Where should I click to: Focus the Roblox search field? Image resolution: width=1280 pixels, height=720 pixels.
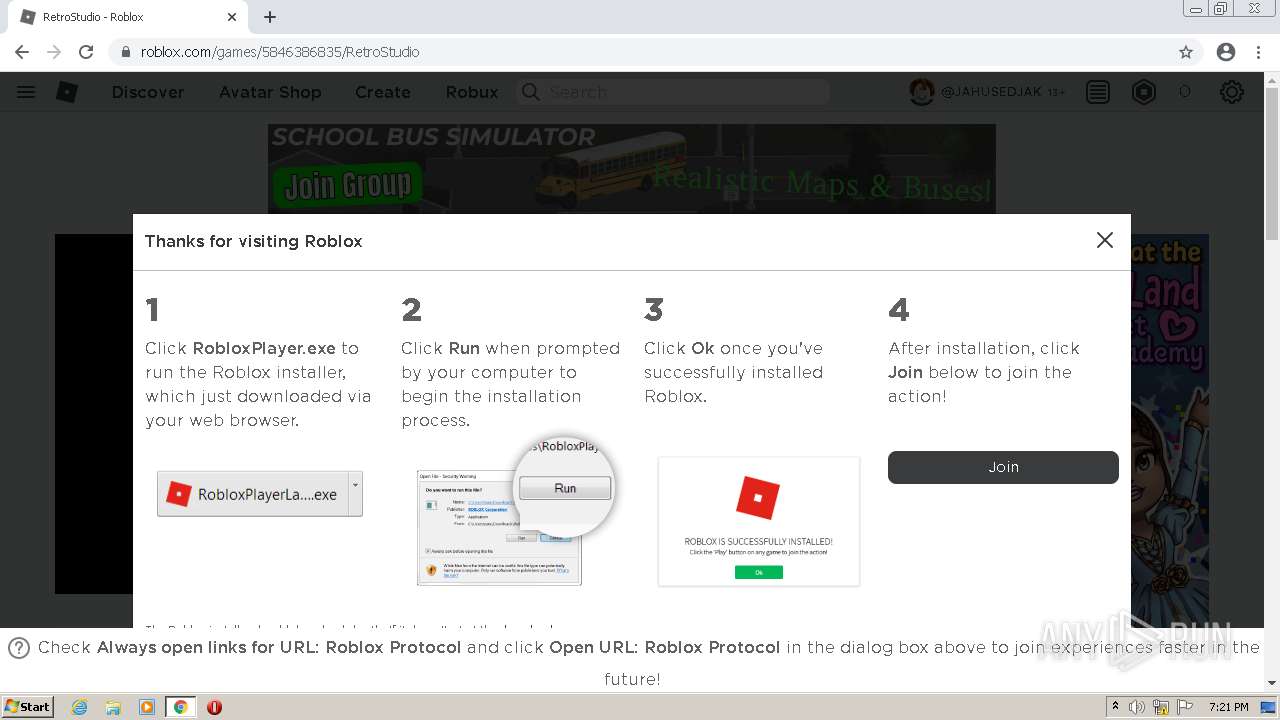click(673, 92)
